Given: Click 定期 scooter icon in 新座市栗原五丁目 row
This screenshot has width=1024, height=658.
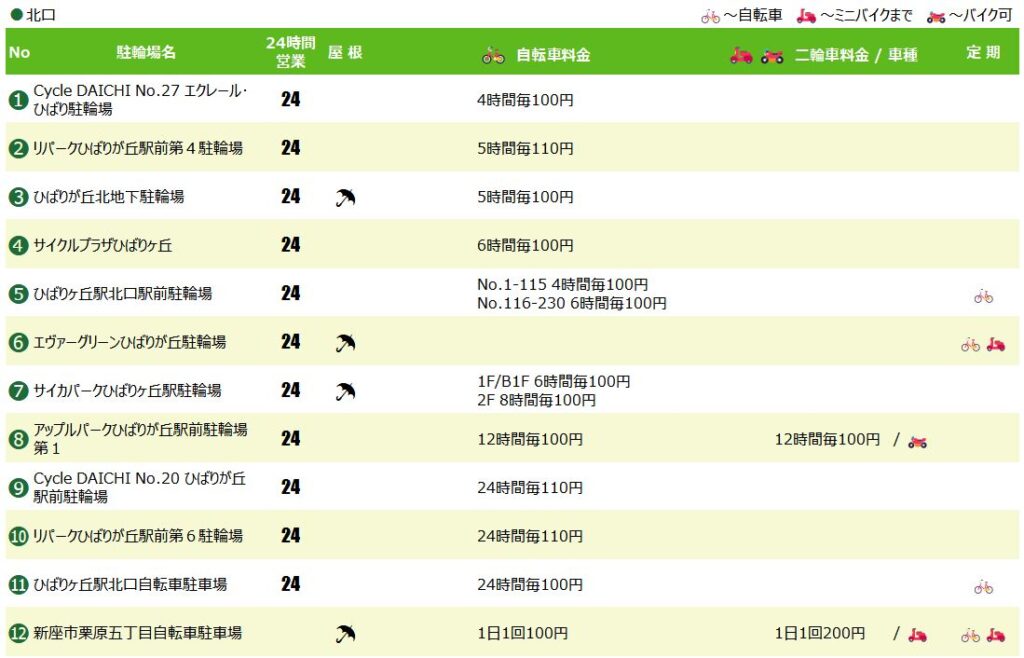Looking at the screenshot, I should [x=996, y=634].
